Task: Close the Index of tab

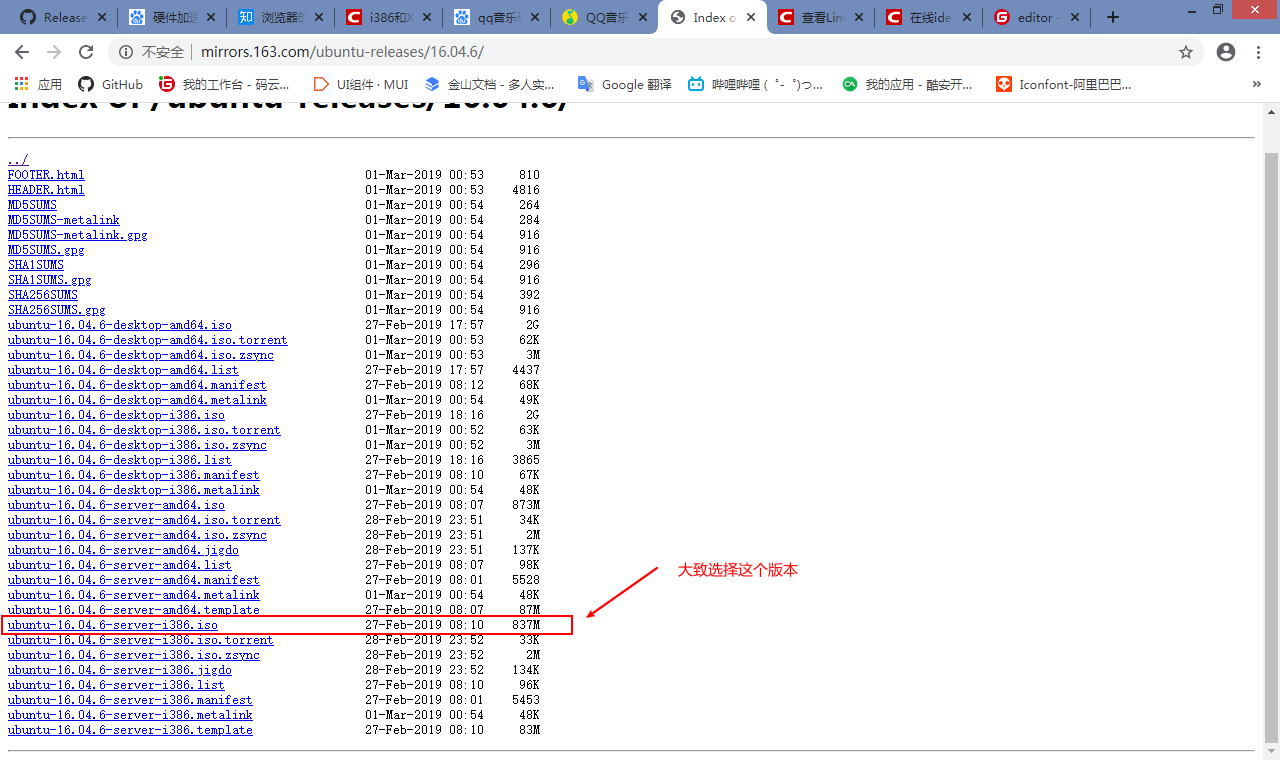Action: tap(750, 17)
